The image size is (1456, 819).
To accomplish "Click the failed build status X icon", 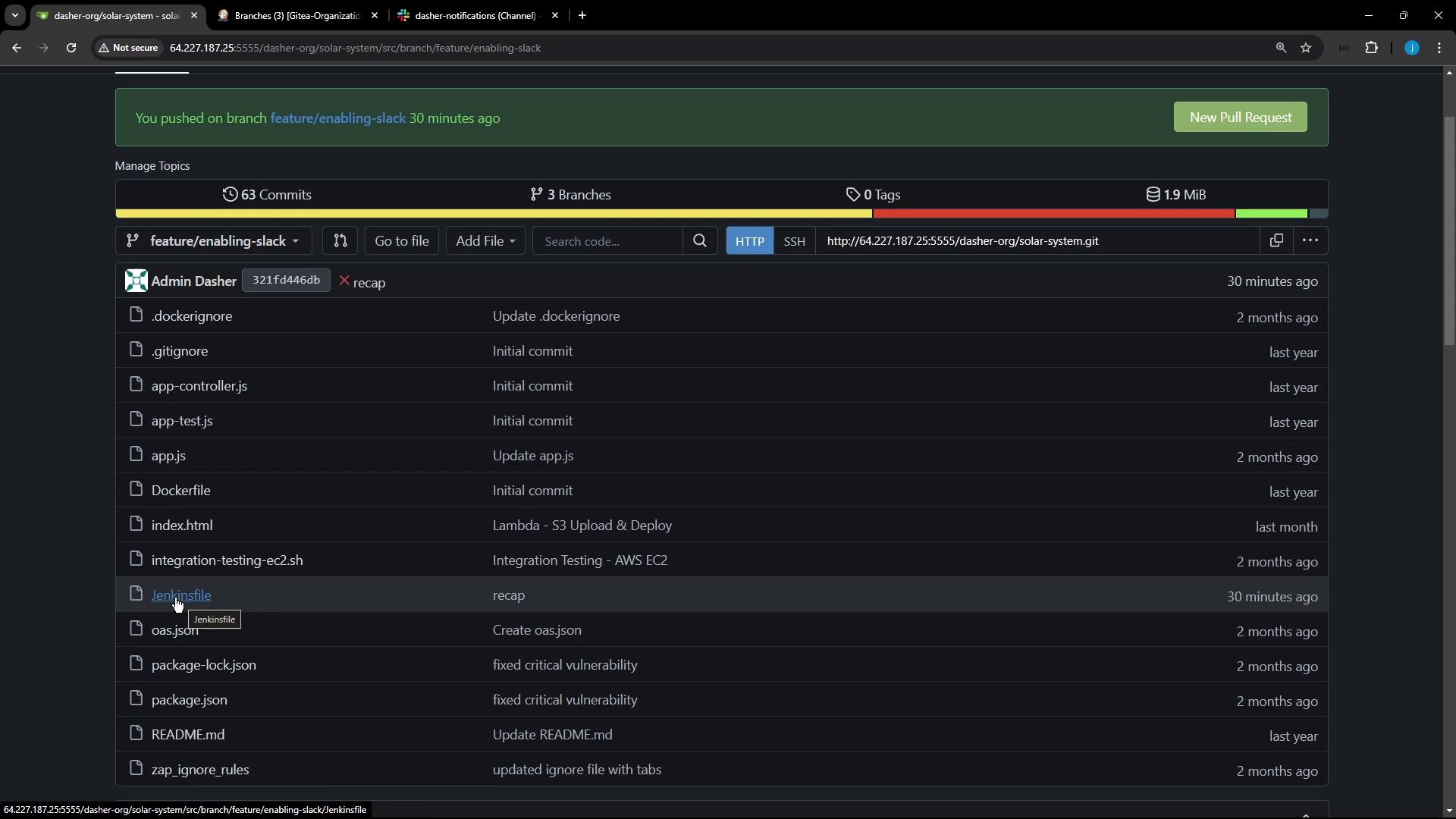I will (x=344, y=281).
